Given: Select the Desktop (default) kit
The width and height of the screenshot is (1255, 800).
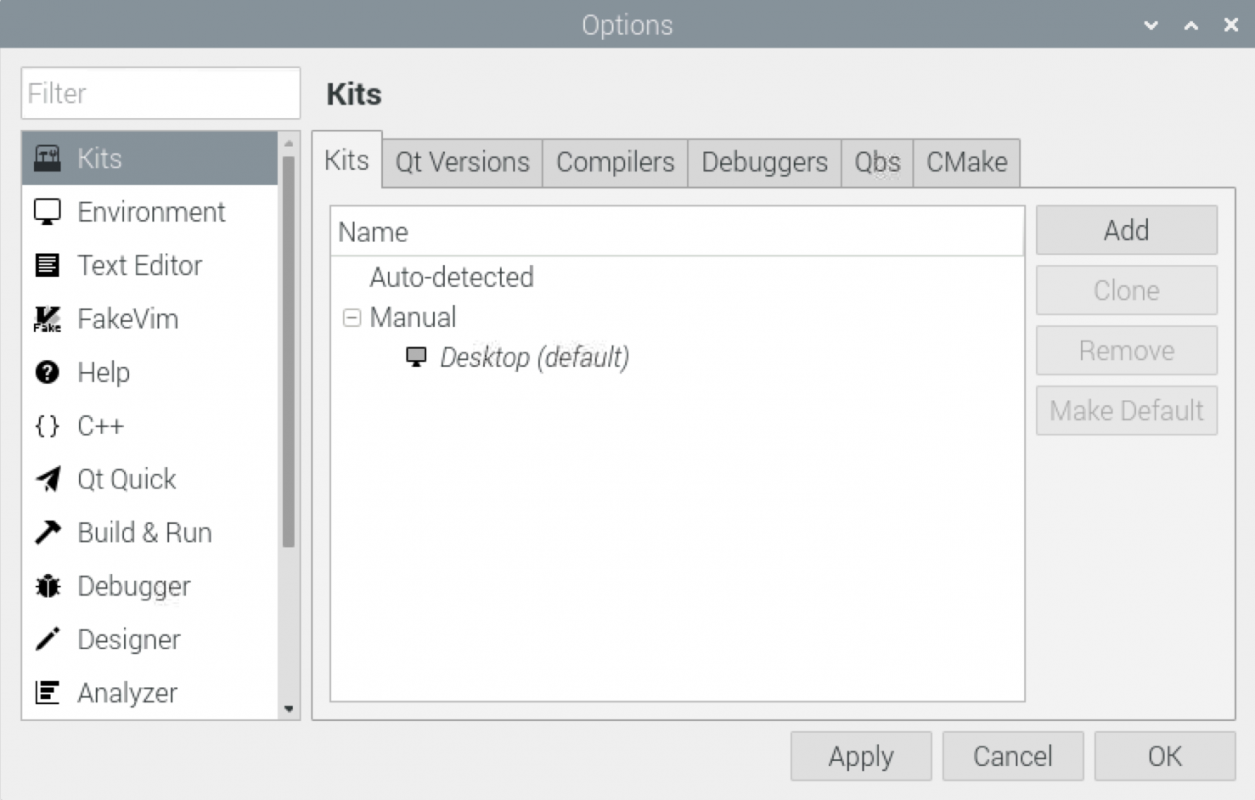Looking at the screenshot, I should coord(534,358).
